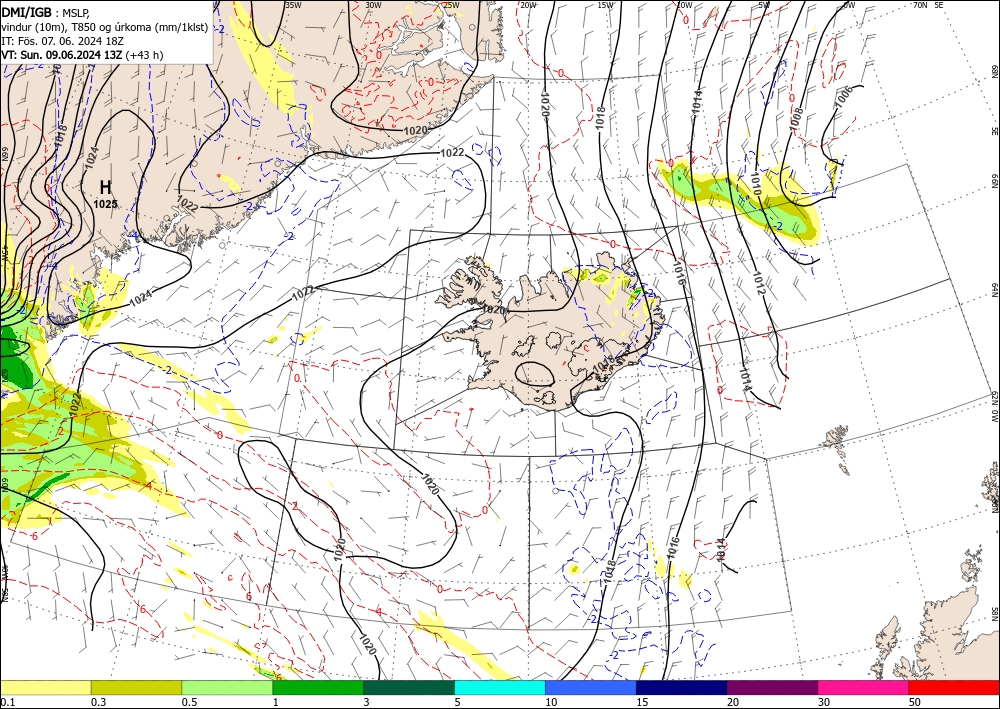Click the 'DMI/IGB : MSLP,' title line

click(45, 11)
